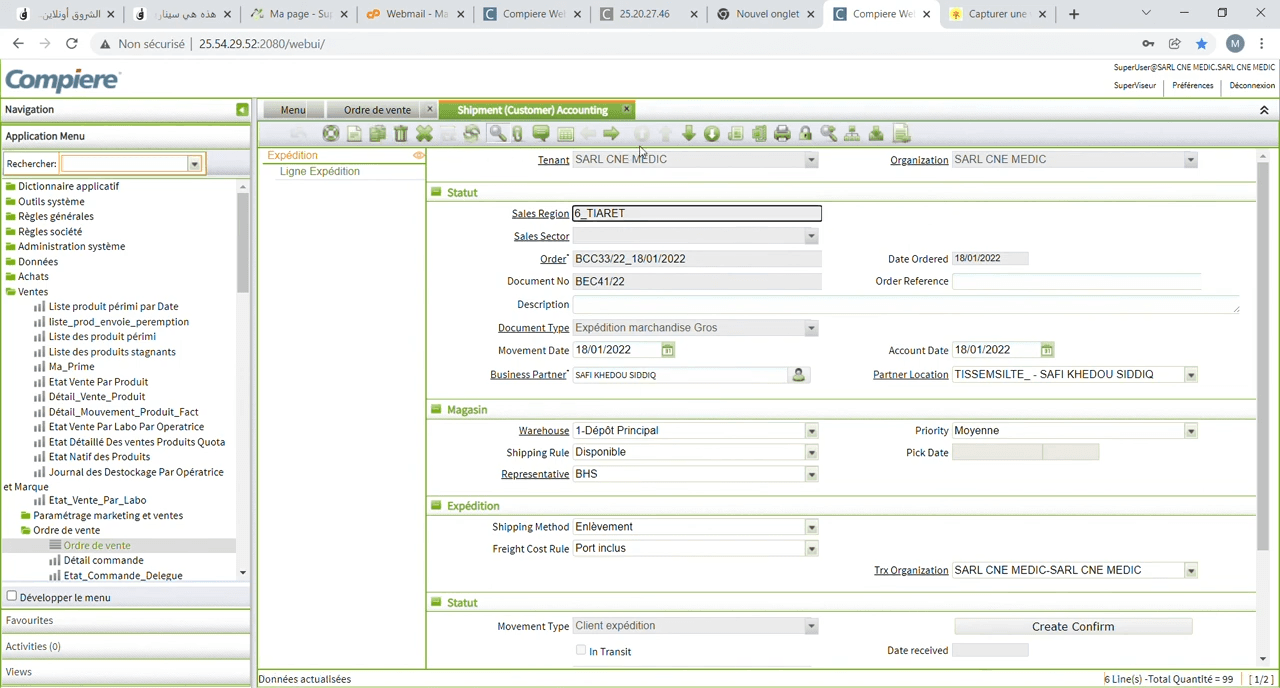This screenshot has width=1280, height=688.
Task: Toggle grid view from the toolbar
Action: point(565,133)
